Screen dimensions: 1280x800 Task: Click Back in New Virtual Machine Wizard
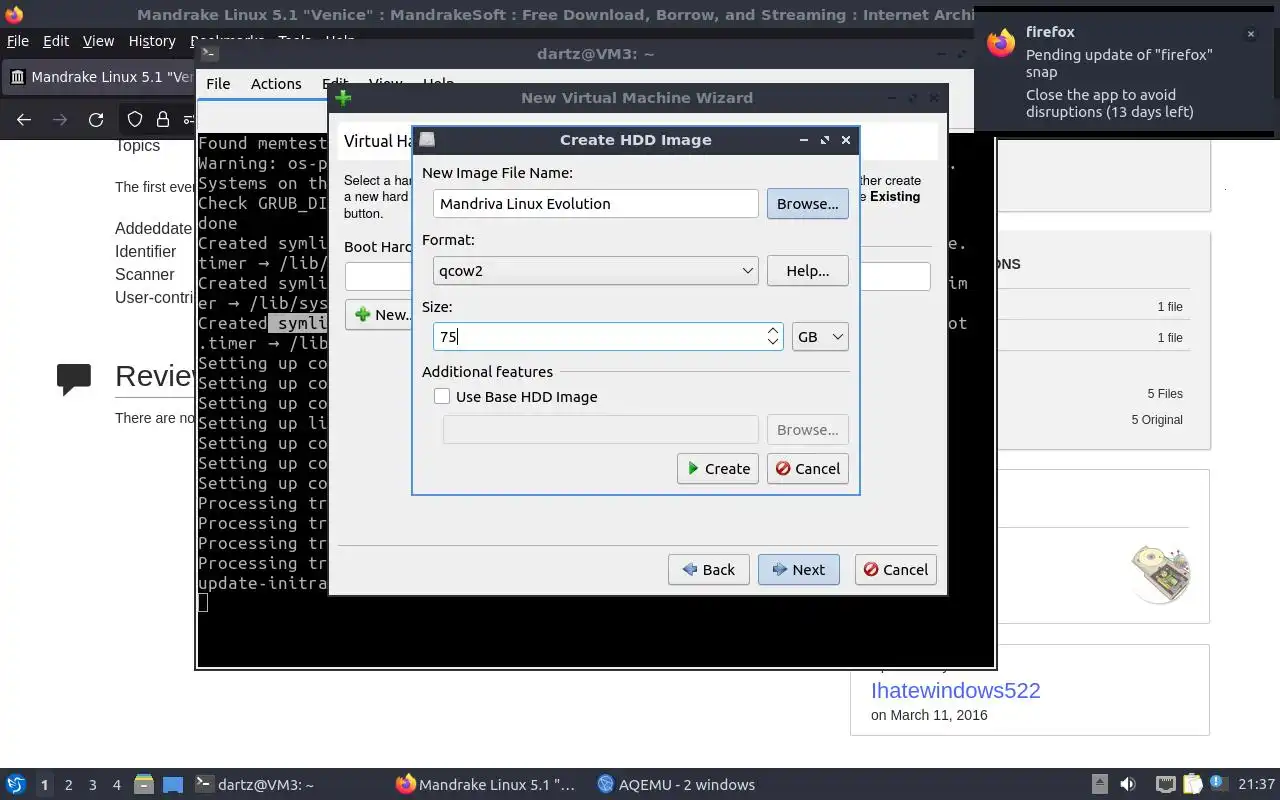click(x=708, y=570)
